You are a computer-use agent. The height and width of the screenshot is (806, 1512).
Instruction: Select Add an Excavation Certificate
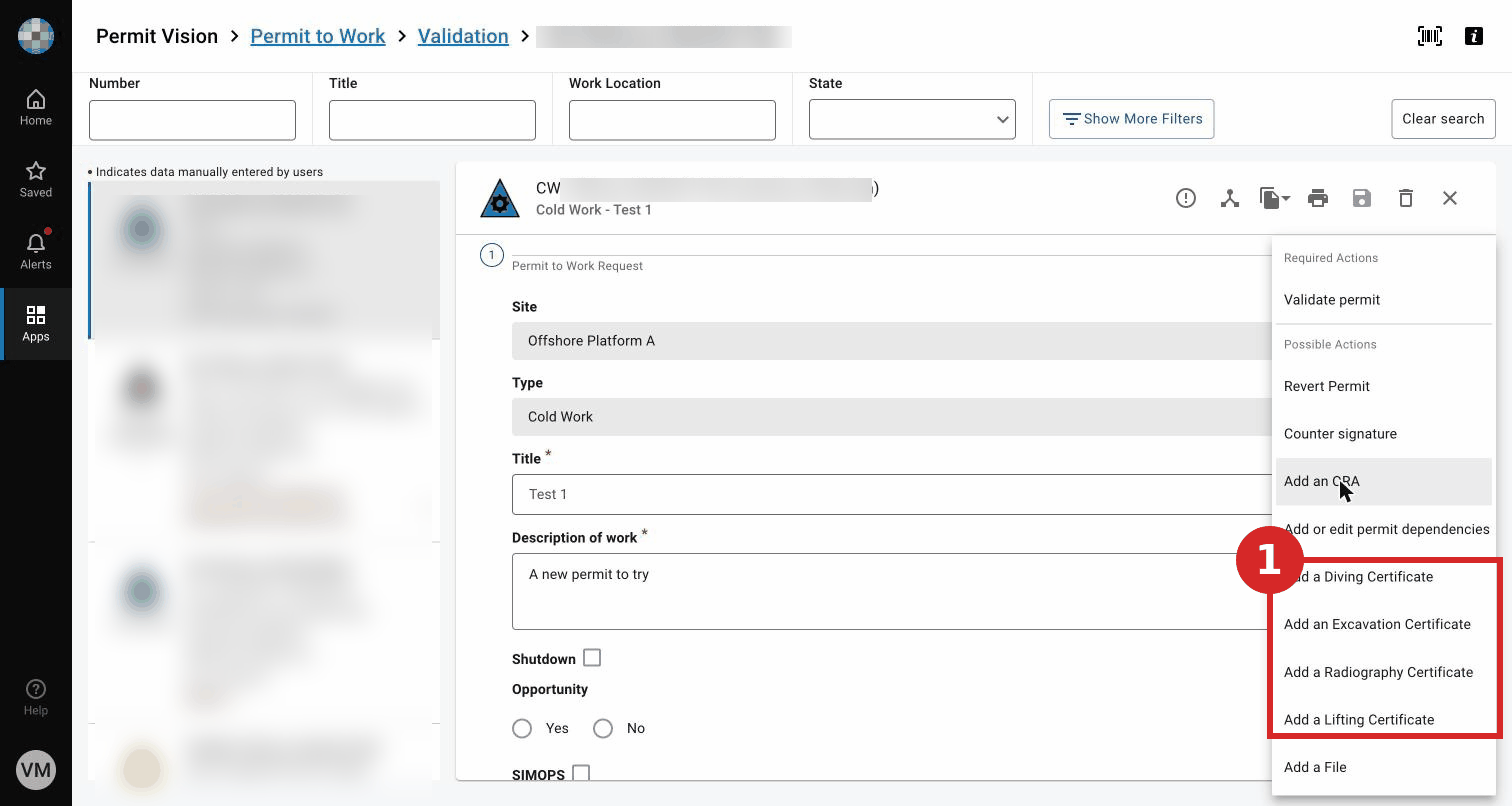click(x=1384, y=624)
